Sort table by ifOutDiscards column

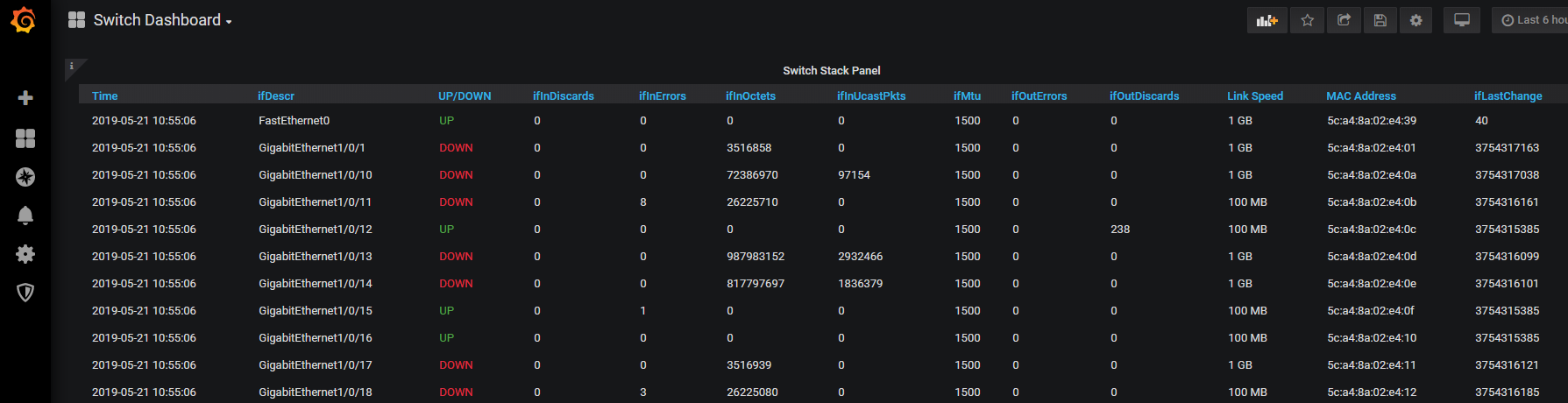(x=1145, y=96)
